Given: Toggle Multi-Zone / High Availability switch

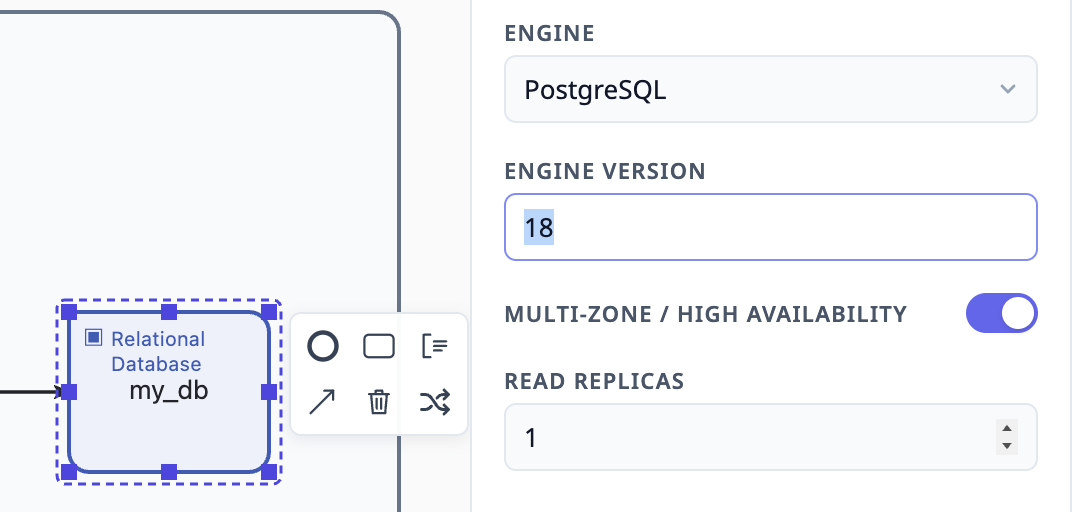Looking at the screenshot, I should click(x=1001, y=313).
